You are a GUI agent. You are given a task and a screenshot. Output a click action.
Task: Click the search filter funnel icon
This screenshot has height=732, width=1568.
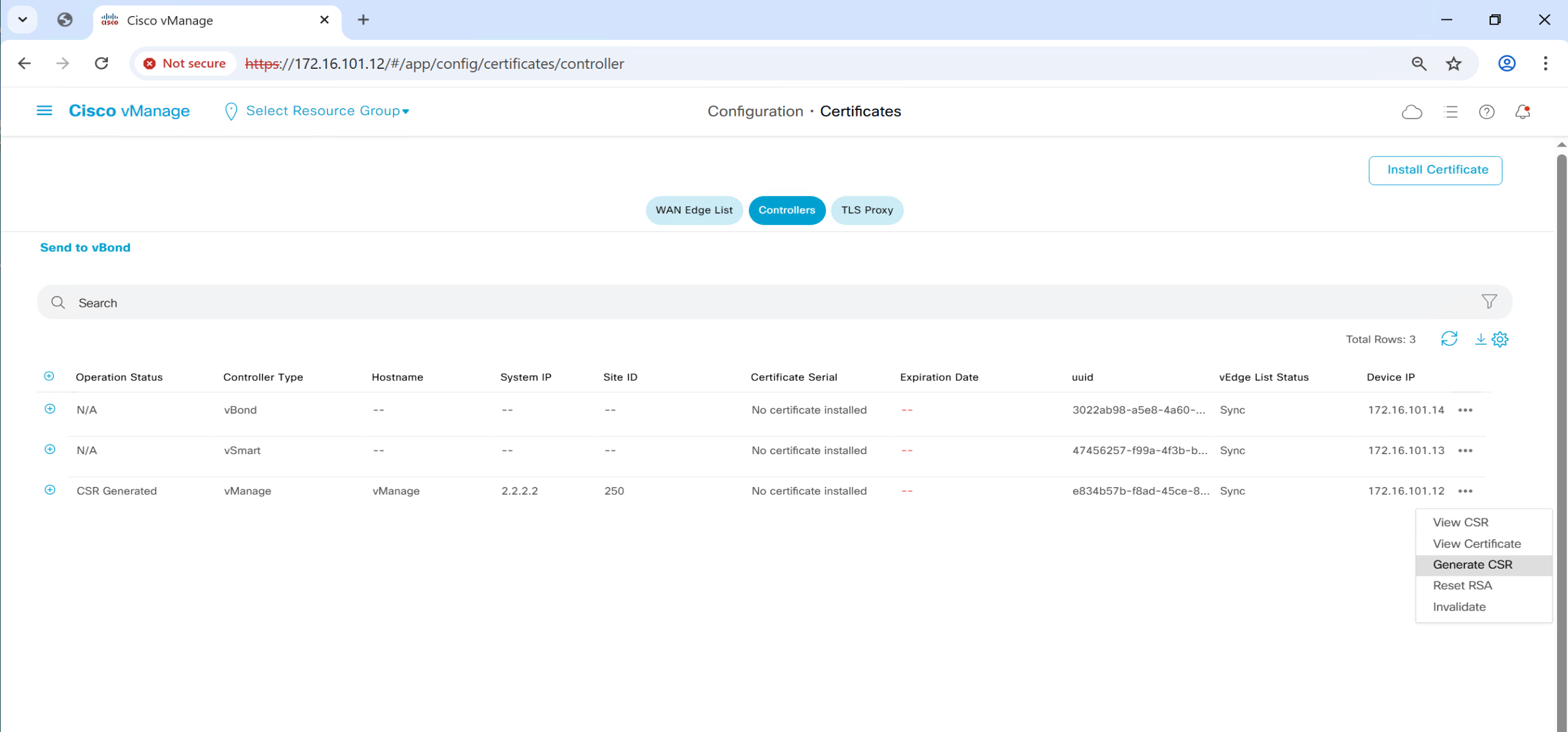pos(1489,302)
